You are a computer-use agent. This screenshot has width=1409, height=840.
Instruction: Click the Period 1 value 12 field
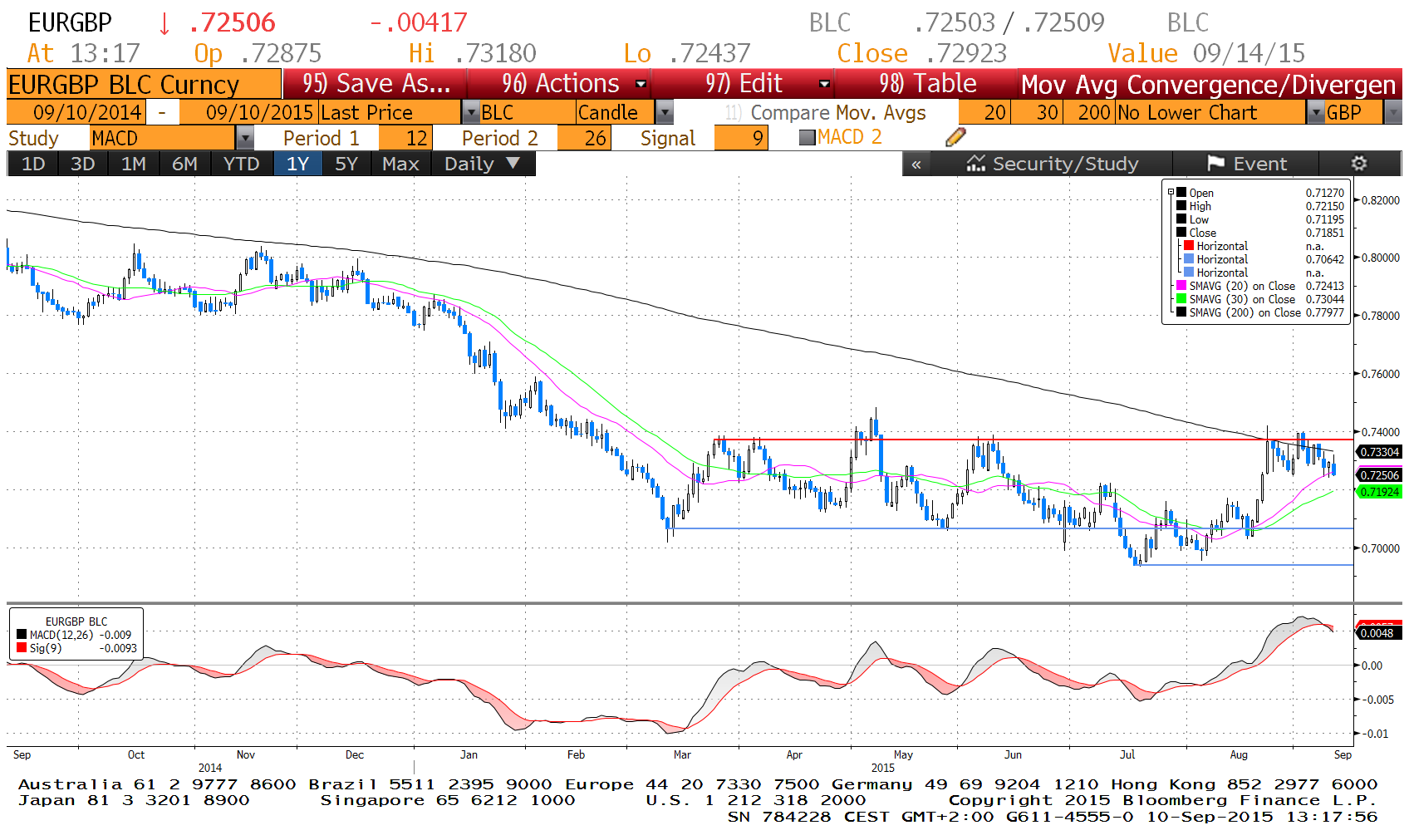coord(405,138)
